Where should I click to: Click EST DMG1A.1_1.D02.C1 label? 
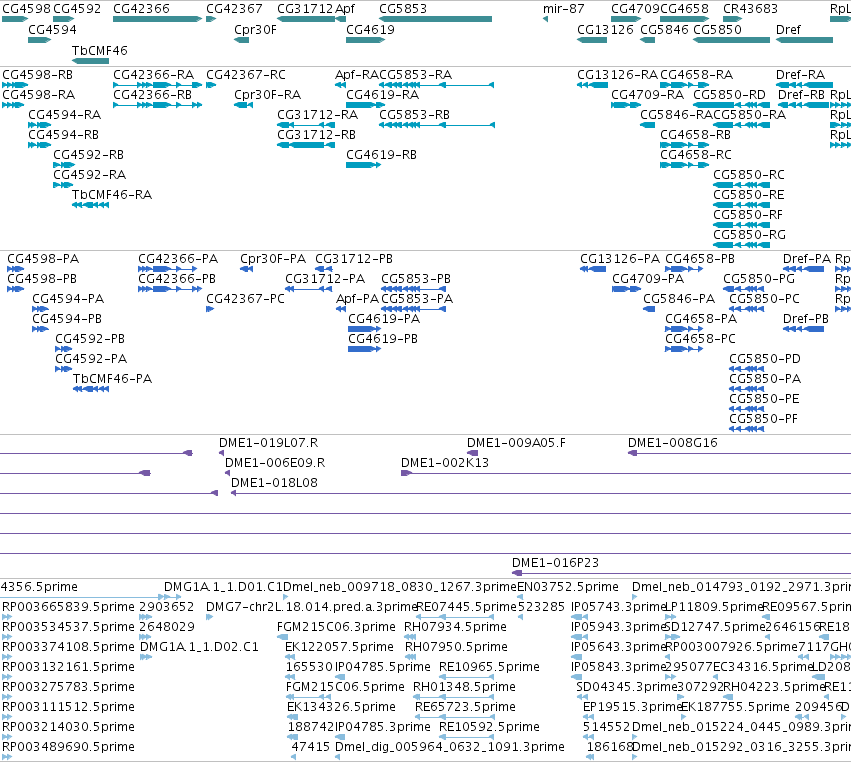coord(199,647)
